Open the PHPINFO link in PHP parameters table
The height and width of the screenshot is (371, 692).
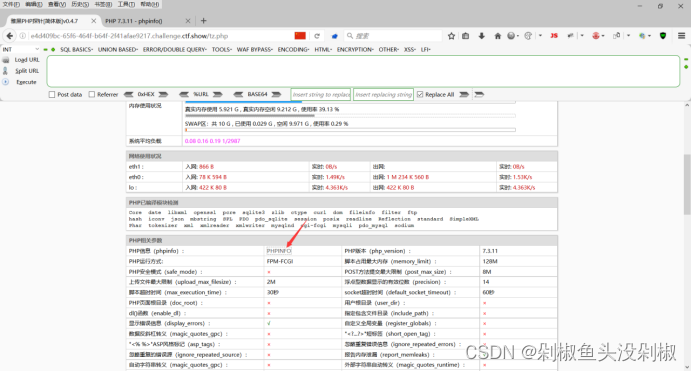tap(279, 251)
